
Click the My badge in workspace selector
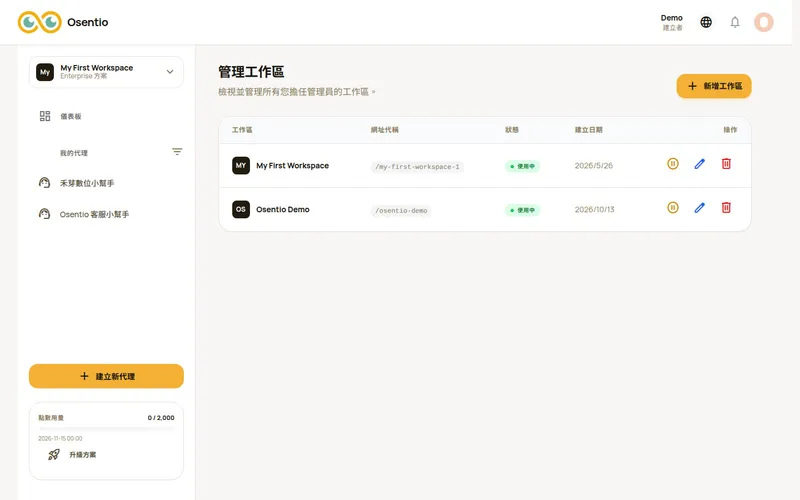point(45,72)
